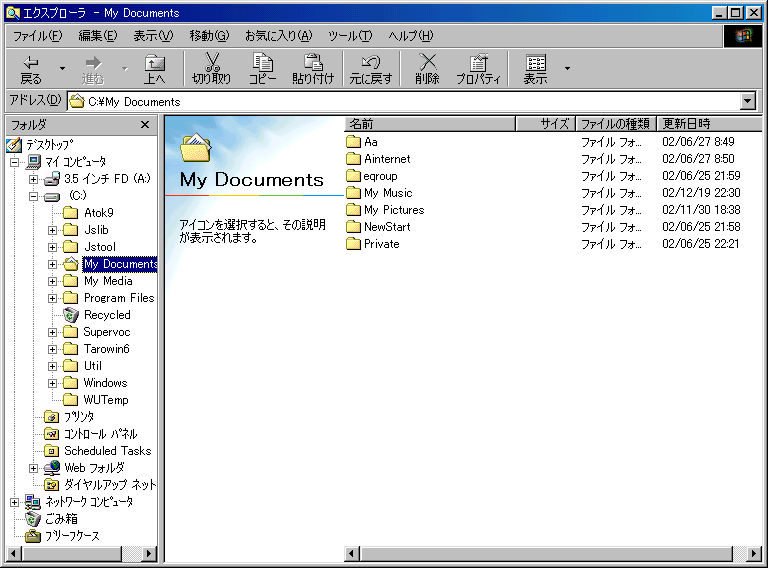Click the folder tree's right scroll arrow
The image size is (768, 568).
pos(149,554)
